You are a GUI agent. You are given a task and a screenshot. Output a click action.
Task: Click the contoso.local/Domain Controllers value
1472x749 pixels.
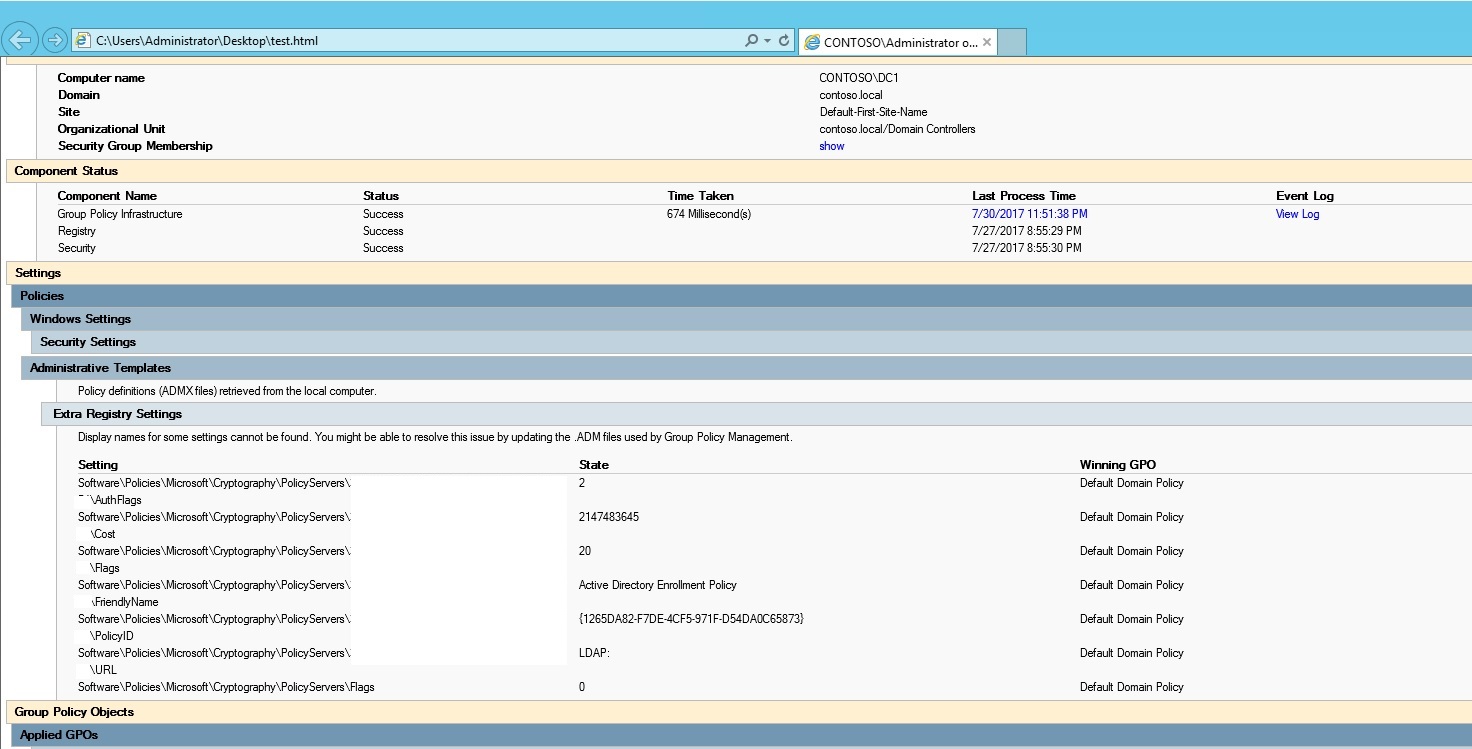point(898,129)
